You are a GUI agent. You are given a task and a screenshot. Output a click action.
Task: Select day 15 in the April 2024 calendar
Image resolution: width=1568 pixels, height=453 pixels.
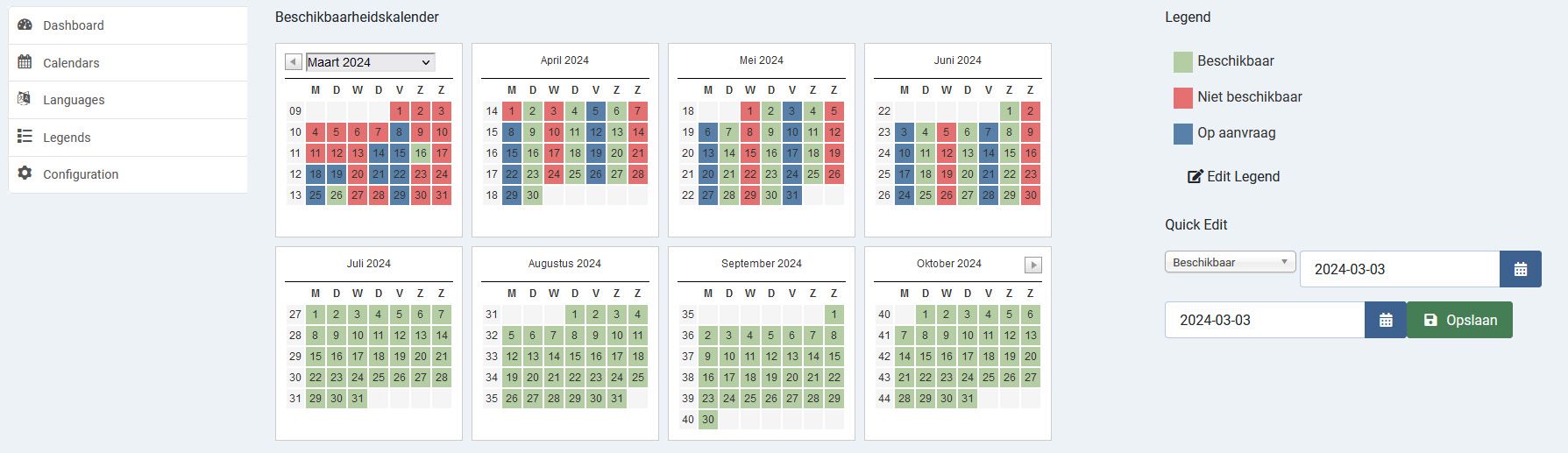[512, 153]
